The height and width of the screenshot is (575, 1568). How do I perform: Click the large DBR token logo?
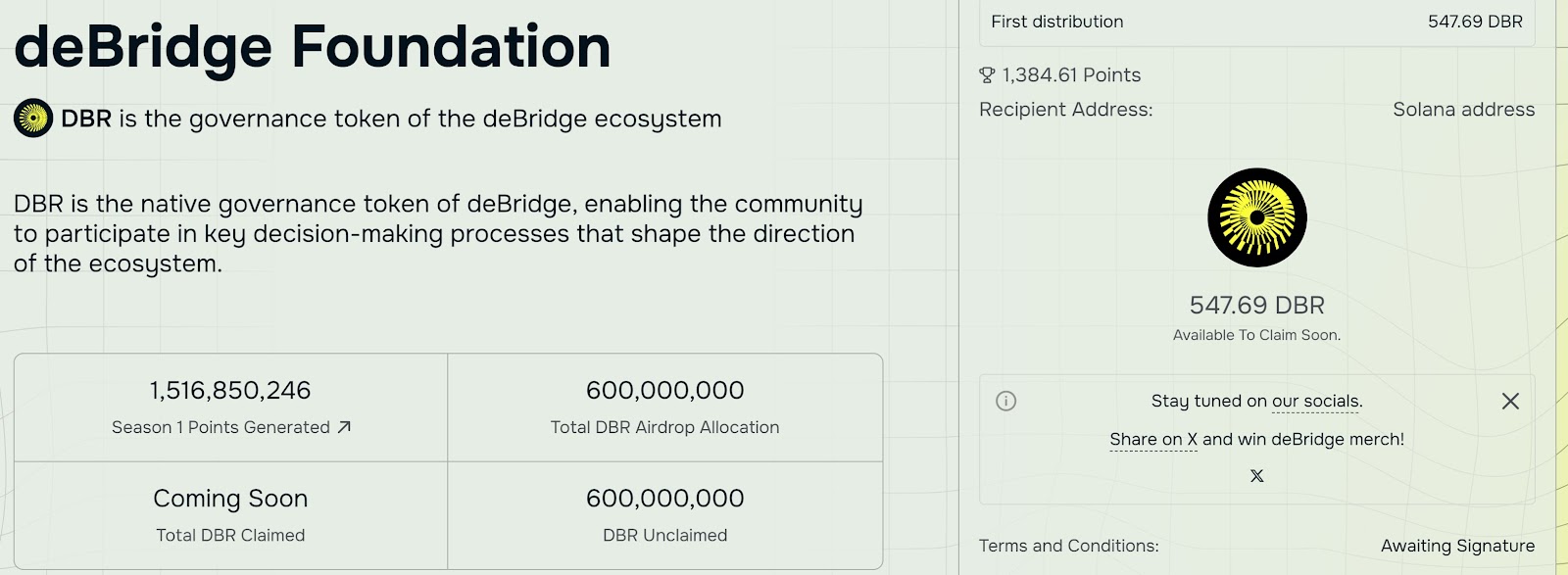(x=1256, y=217)
